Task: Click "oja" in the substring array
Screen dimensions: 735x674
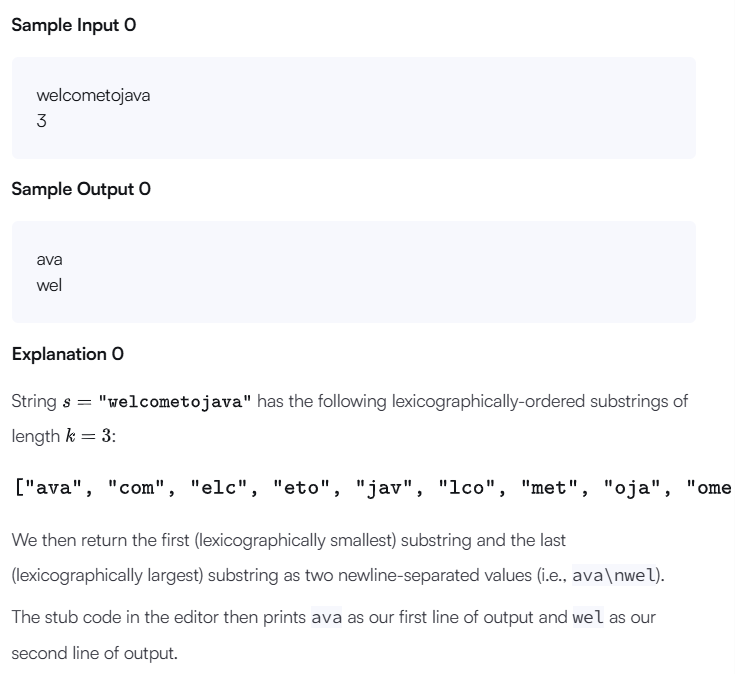Action: pos(631,488)
